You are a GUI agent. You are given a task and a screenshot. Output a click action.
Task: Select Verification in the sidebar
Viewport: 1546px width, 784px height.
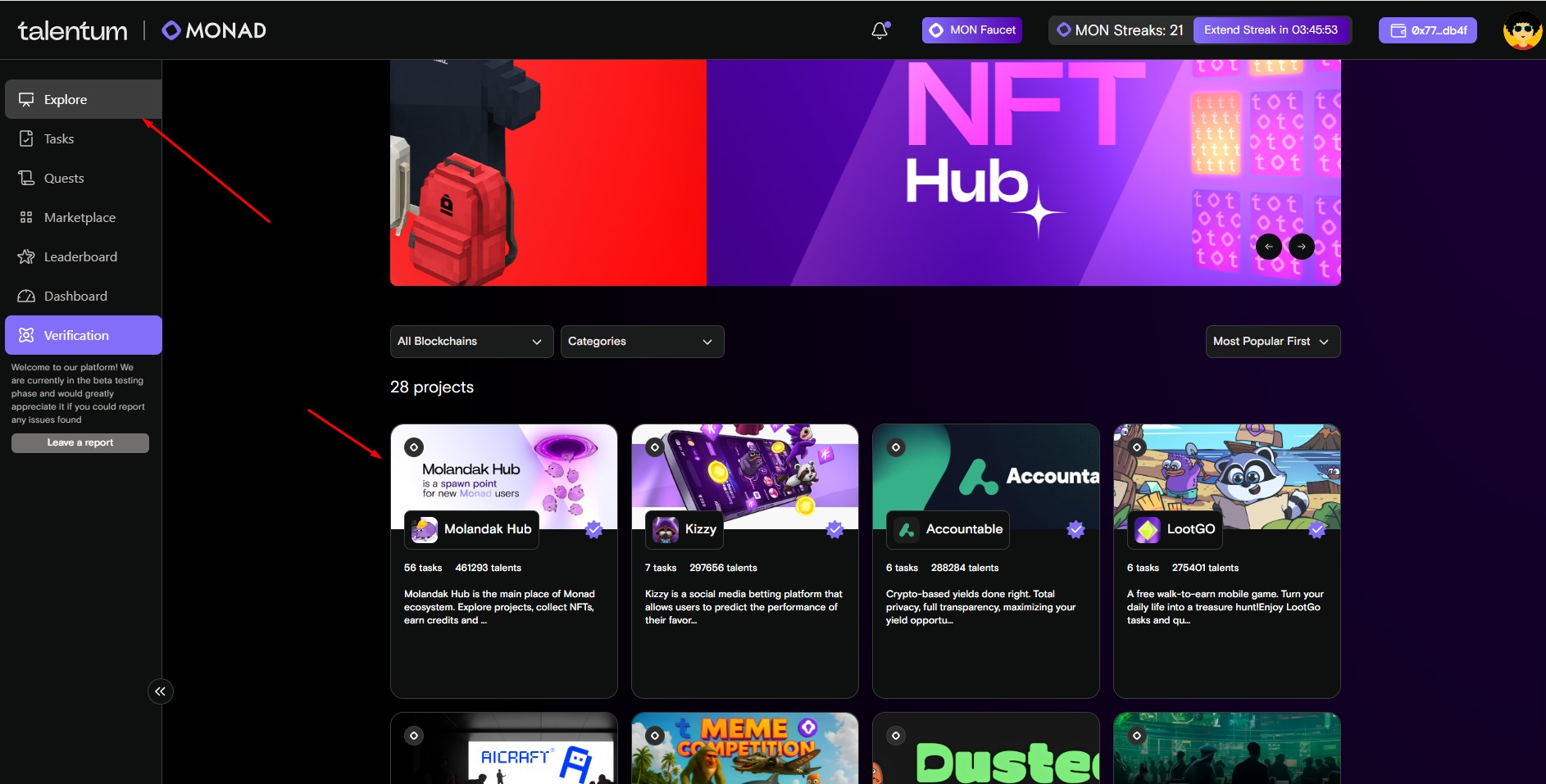tap(76, 336)
